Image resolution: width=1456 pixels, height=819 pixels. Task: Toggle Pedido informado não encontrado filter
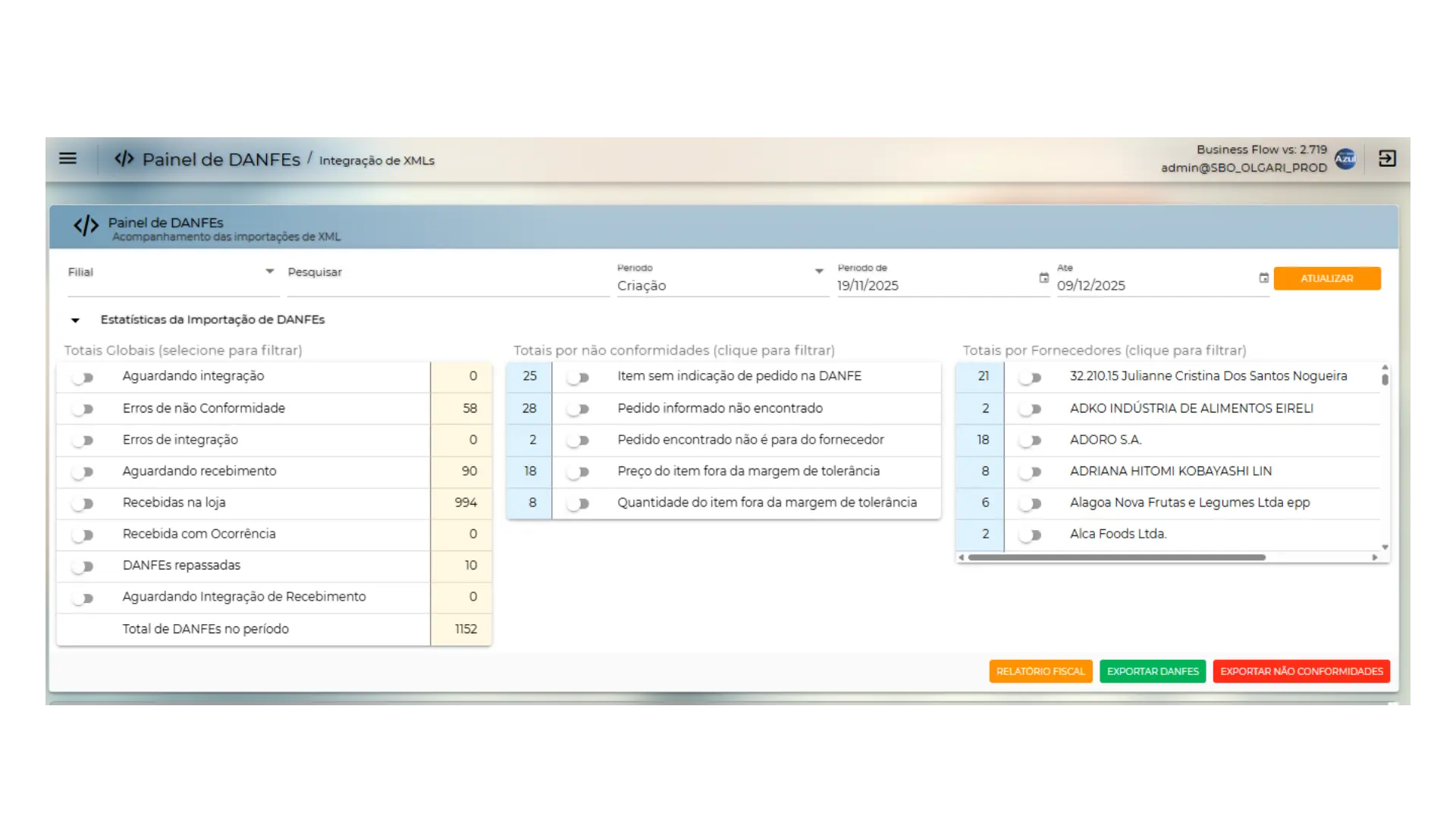[578, 409]
